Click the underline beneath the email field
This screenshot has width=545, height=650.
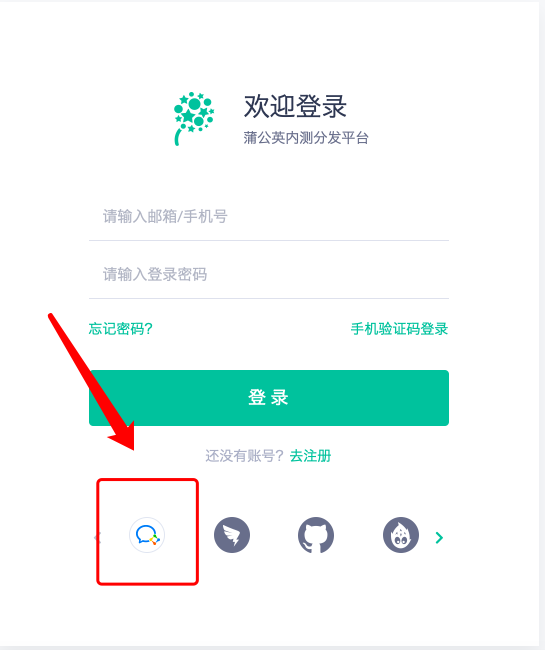(x=269, y=240)
